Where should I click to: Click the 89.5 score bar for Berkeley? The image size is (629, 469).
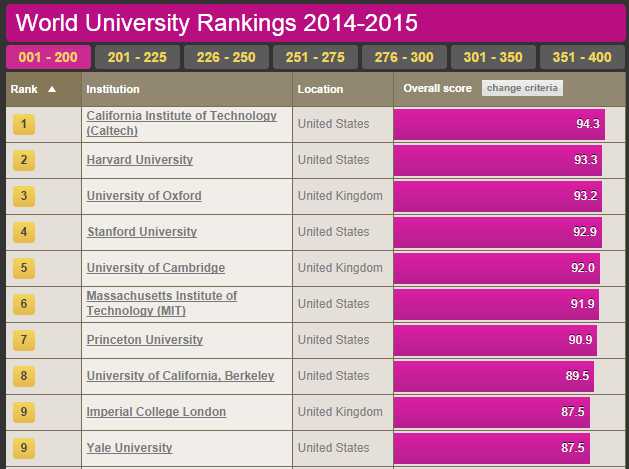(494, 376)
